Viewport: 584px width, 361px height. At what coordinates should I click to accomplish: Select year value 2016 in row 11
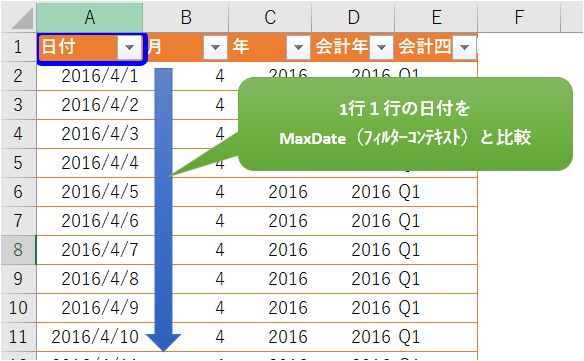pyautogui.click(x=270, y=337)
